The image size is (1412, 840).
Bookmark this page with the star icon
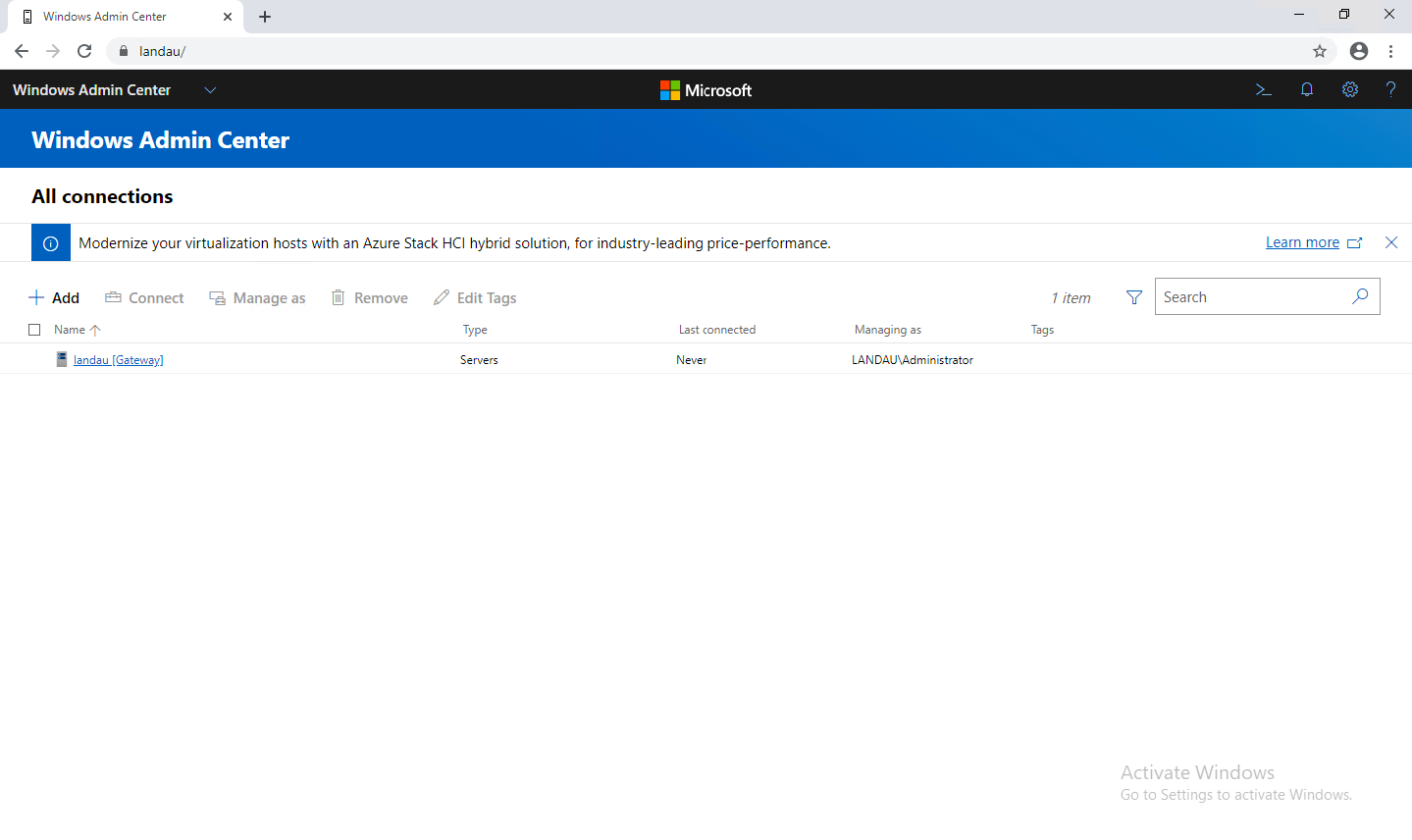tap(1320, 51)
